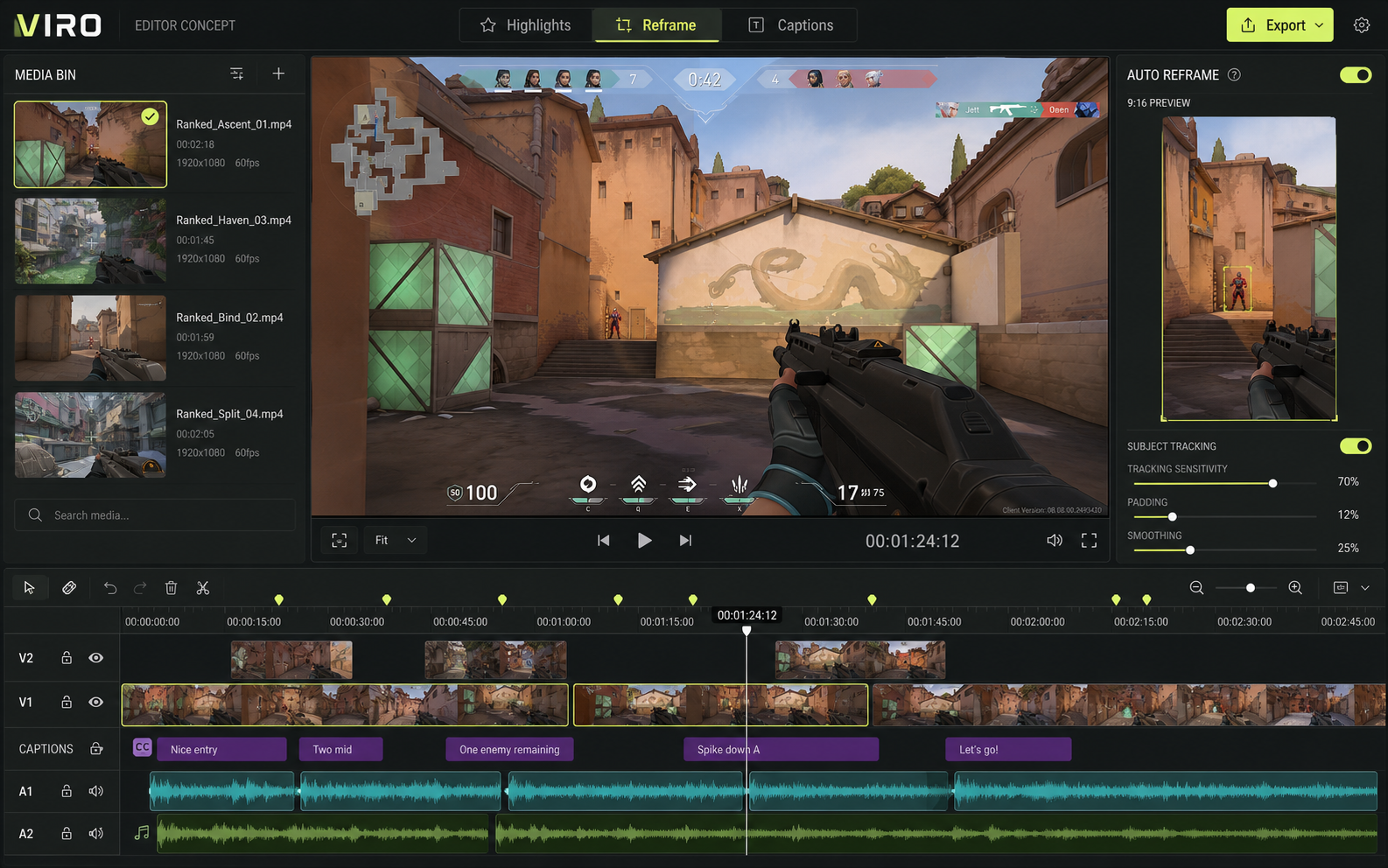Select Ranked_Ascent_01.mp4 thumbnail
This screenshot has width=1388, height=868.
coord(90,144)
